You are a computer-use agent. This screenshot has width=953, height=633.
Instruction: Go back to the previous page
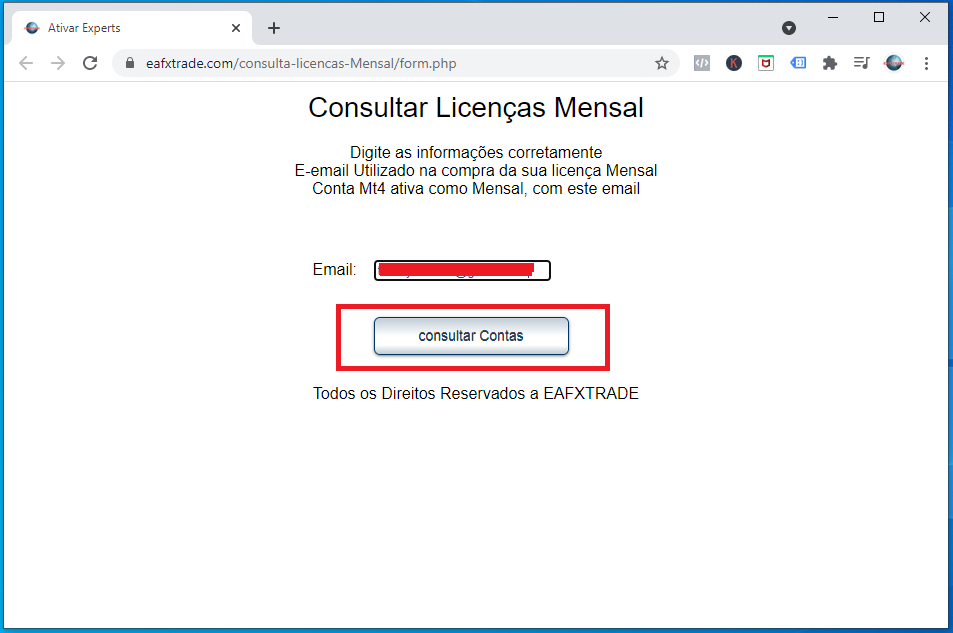tap(26, 63)
